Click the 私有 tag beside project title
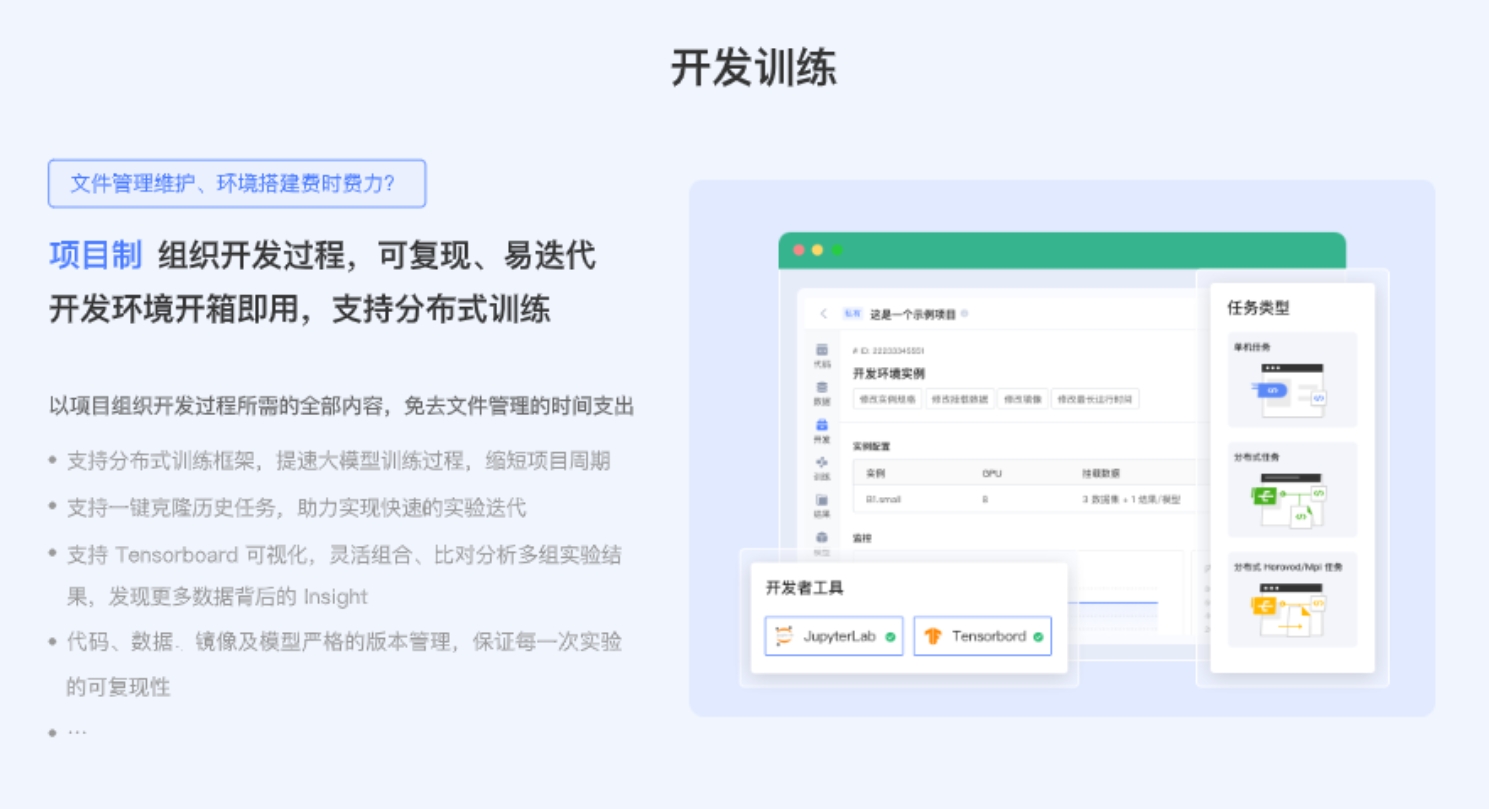This screenshot has width=1489, height=809. (x=852, y=314)
